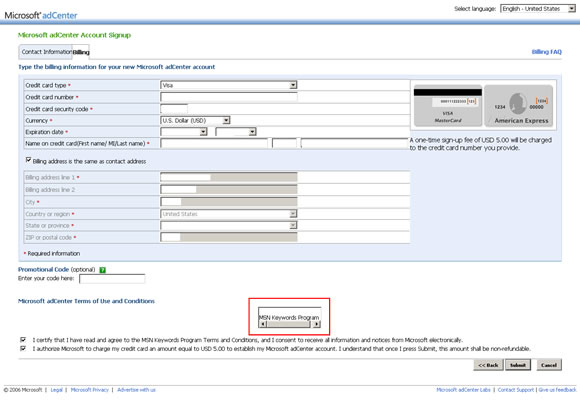Click the American Express card illustration
Screen dimensions: 580x407
[519, 106]
